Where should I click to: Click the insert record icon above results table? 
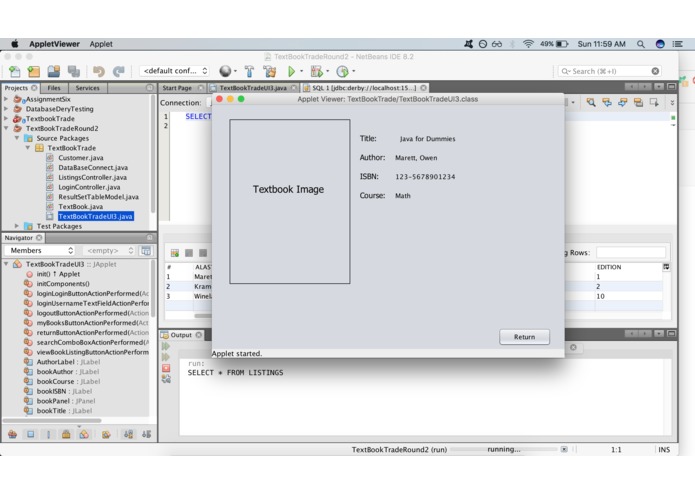coord(175,253)
